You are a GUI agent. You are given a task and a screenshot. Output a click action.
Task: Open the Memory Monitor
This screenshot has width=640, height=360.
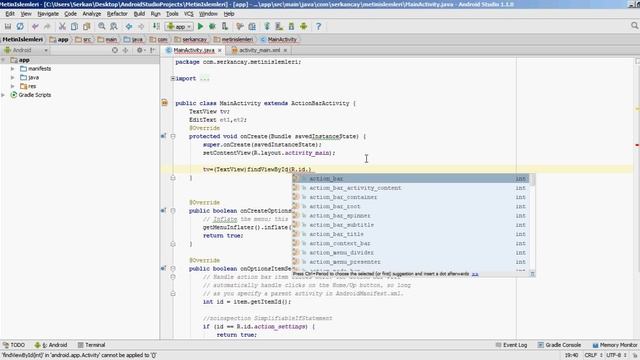coord(615,345)
